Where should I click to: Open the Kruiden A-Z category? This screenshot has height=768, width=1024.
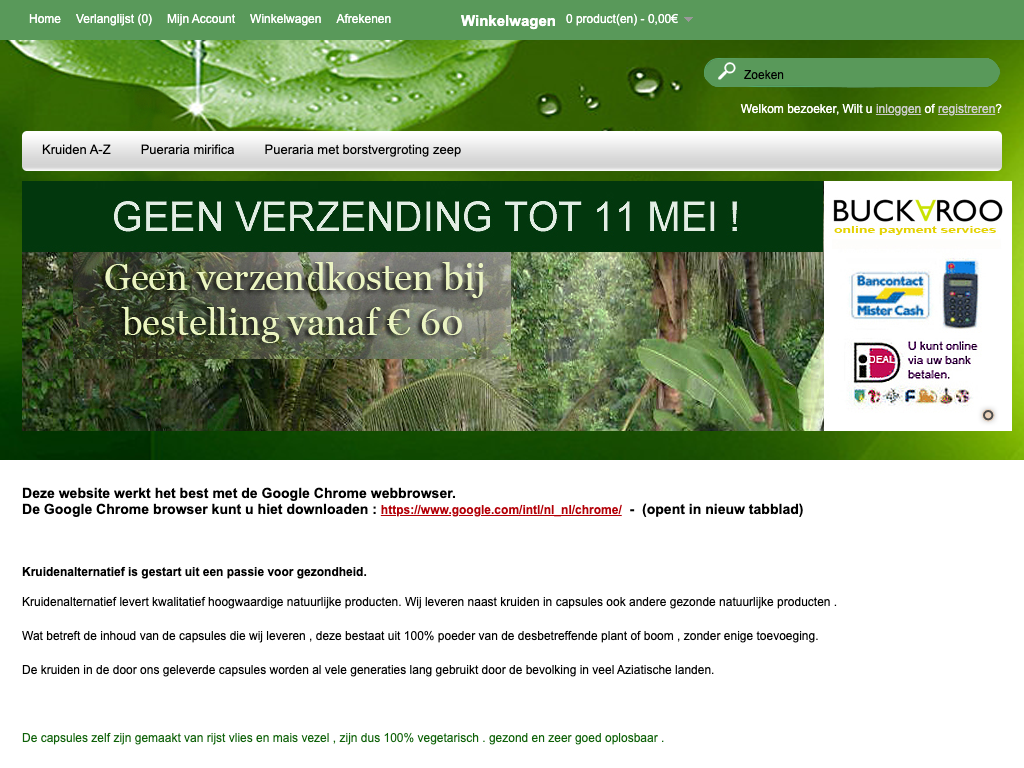76,150
